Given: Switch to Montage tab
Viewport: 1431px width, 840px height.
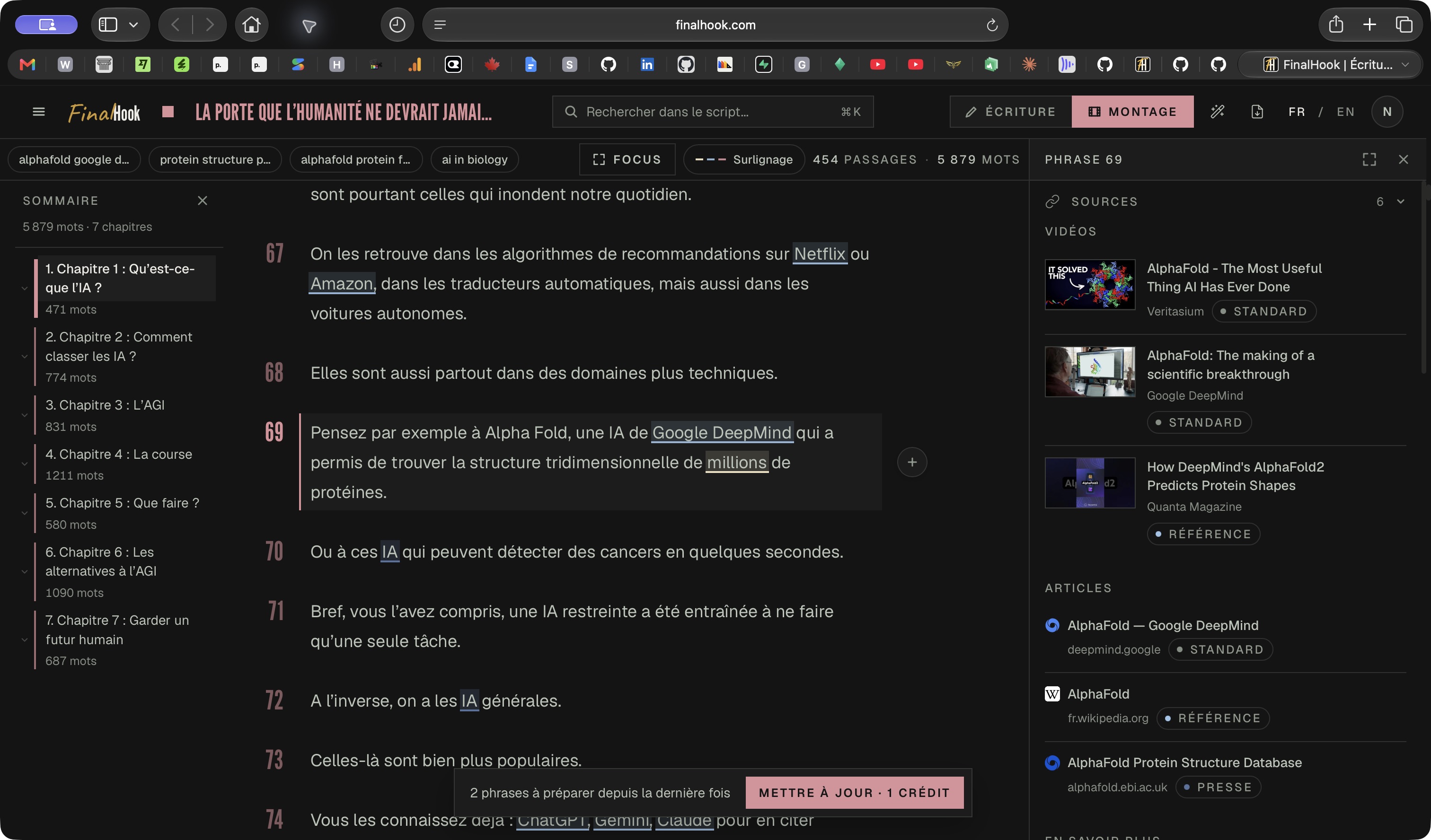Looking at the screenshot, I should (1132, 112).
